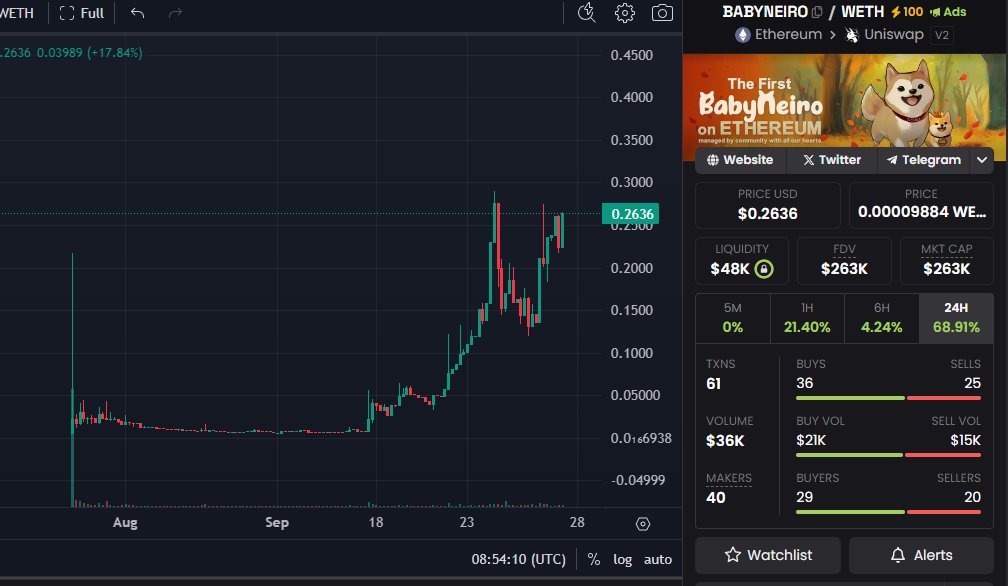Click the WETH price 0.00009884 box
Viewport: 1008px width, 586px height.
(x=921, y=206)
